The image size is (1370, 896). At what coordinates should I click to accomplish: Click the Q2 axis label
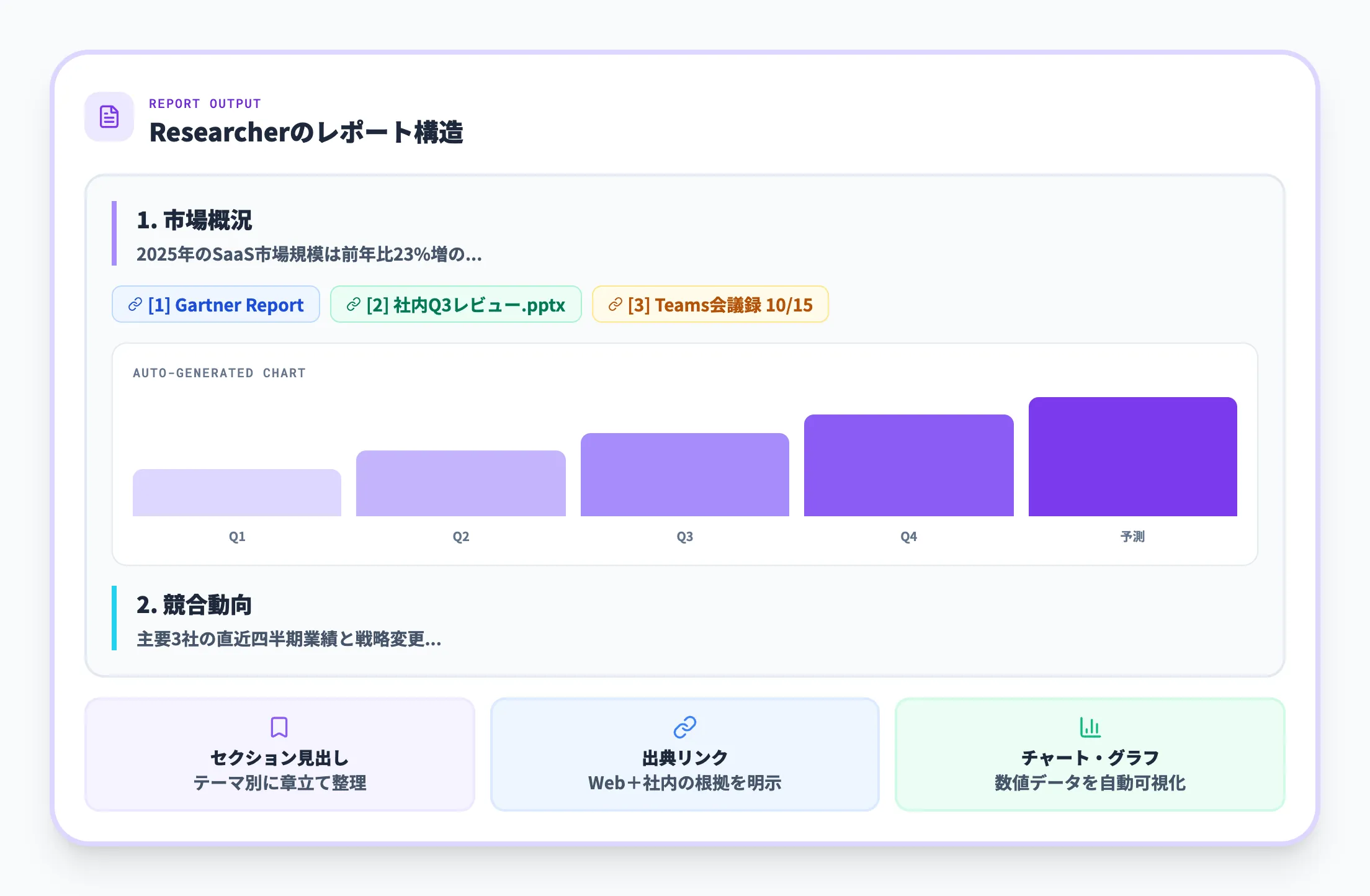pyautogui.click(x=461, y=537)
